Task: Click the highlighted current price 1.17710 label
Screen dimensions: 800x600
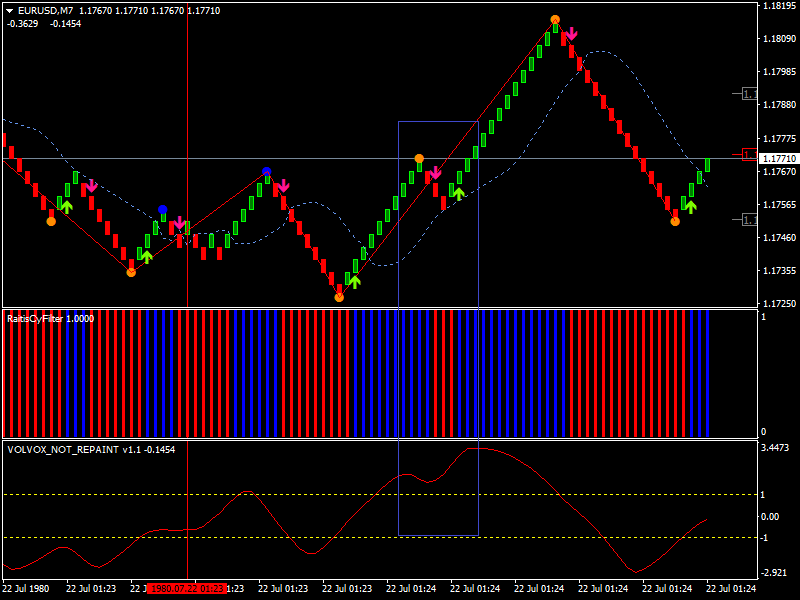Action: 779,159
